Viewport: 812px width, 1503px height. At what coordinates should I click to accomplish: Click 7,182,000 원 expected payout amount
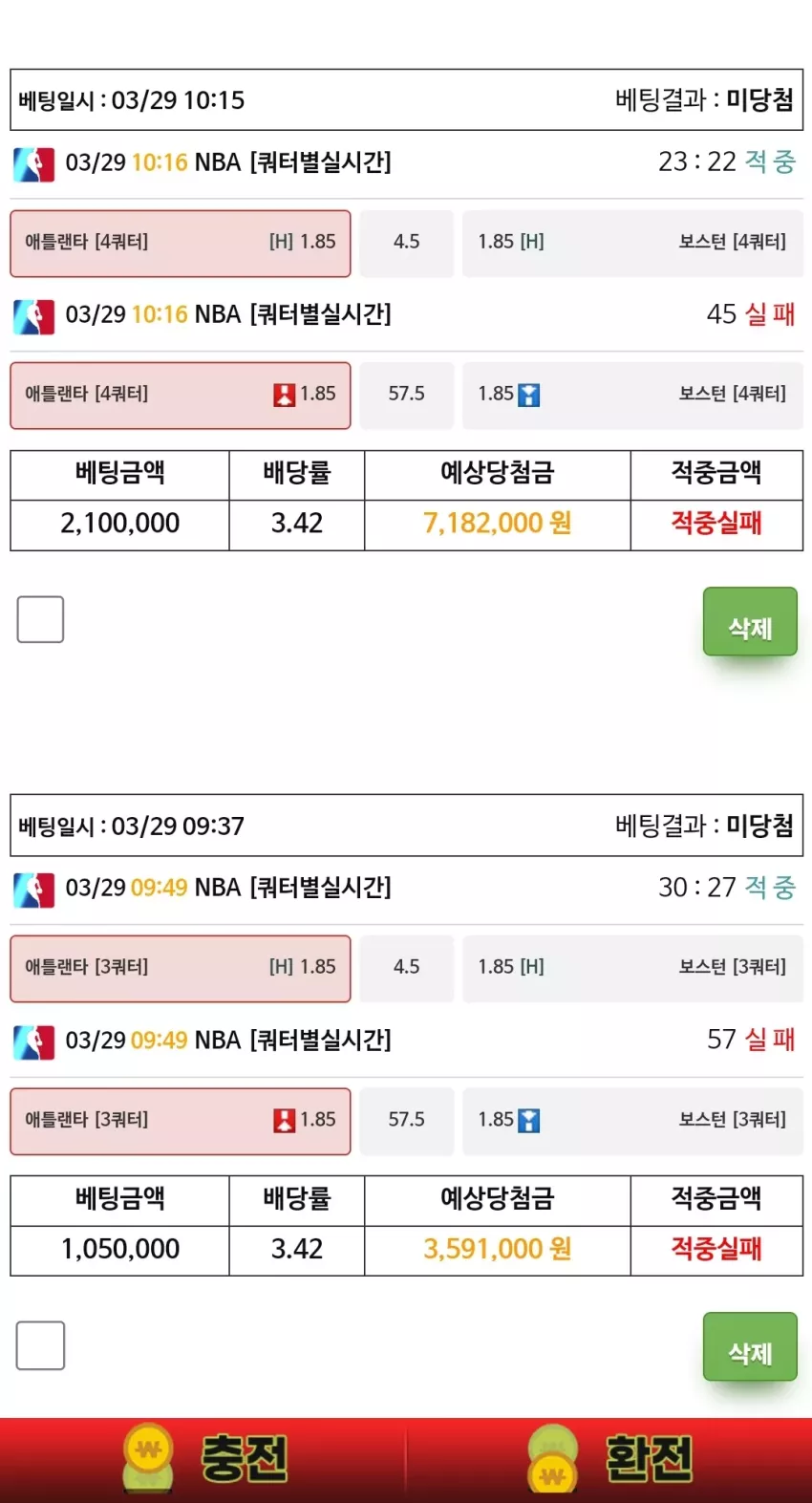coord(497,525)
